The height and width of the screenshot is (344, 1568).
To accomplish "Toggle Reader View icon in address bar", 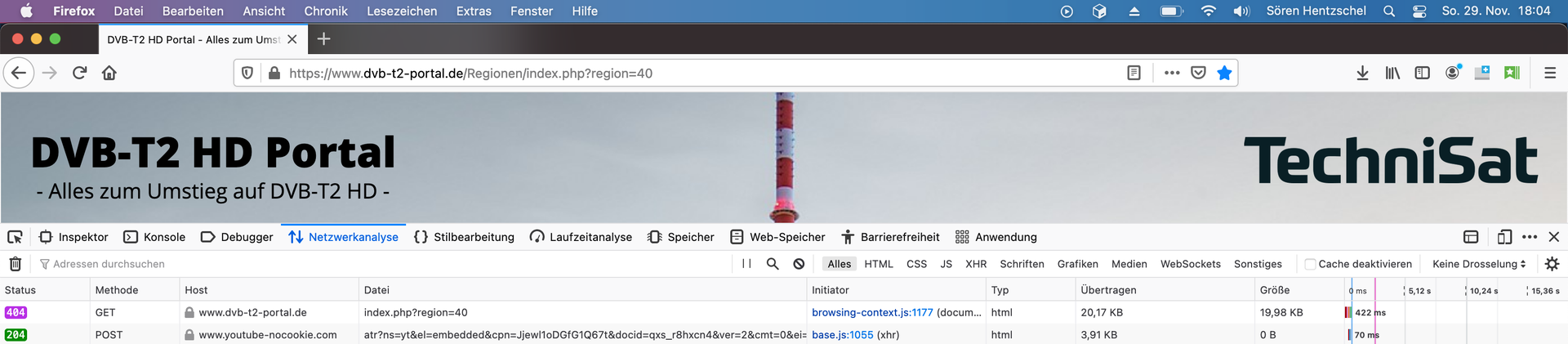I will [1134, 73].
